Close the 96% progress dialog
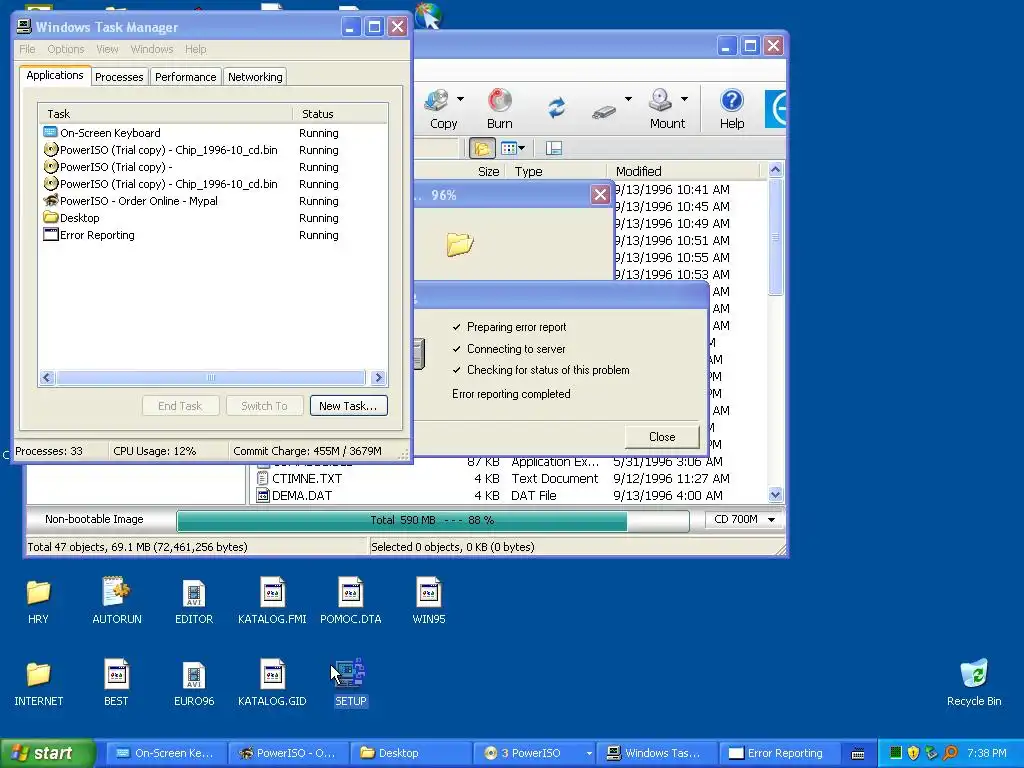The width and height of the screenshot is (1024, 768). (x=600, y=195)
